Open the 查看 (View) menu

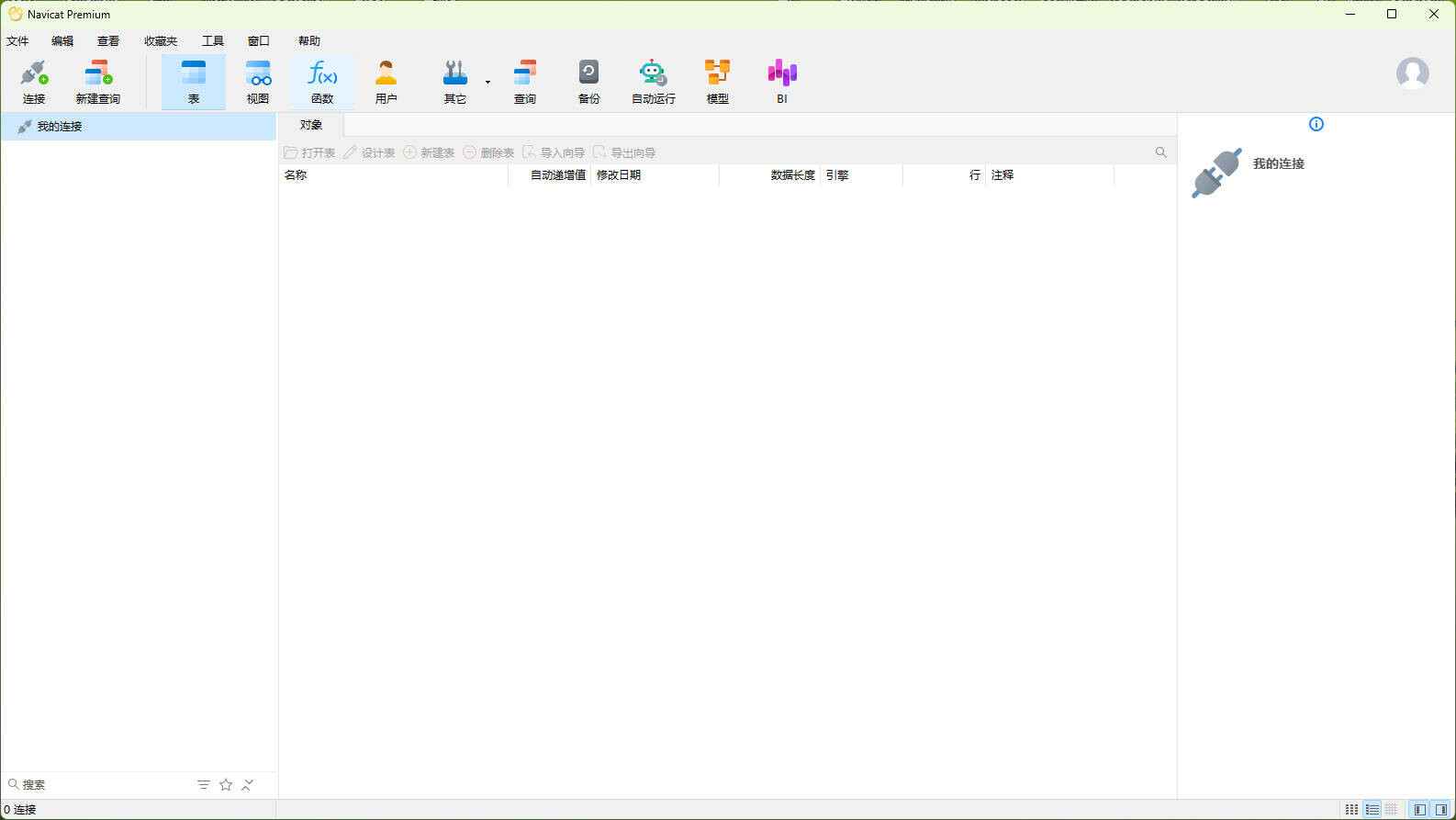click(x=108, y=40)
